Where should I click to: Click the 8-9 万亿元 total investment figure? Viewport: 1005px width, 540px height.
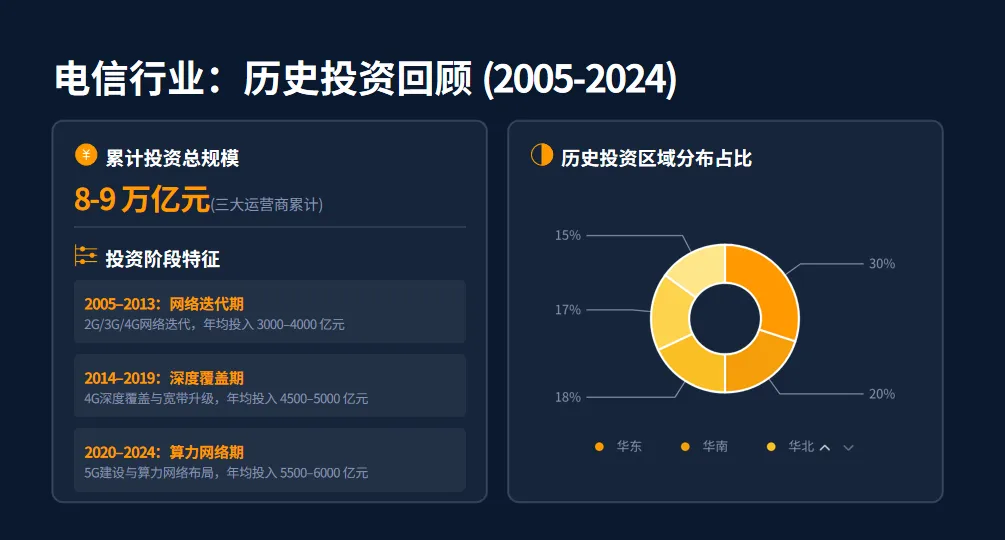click(142, 199)
